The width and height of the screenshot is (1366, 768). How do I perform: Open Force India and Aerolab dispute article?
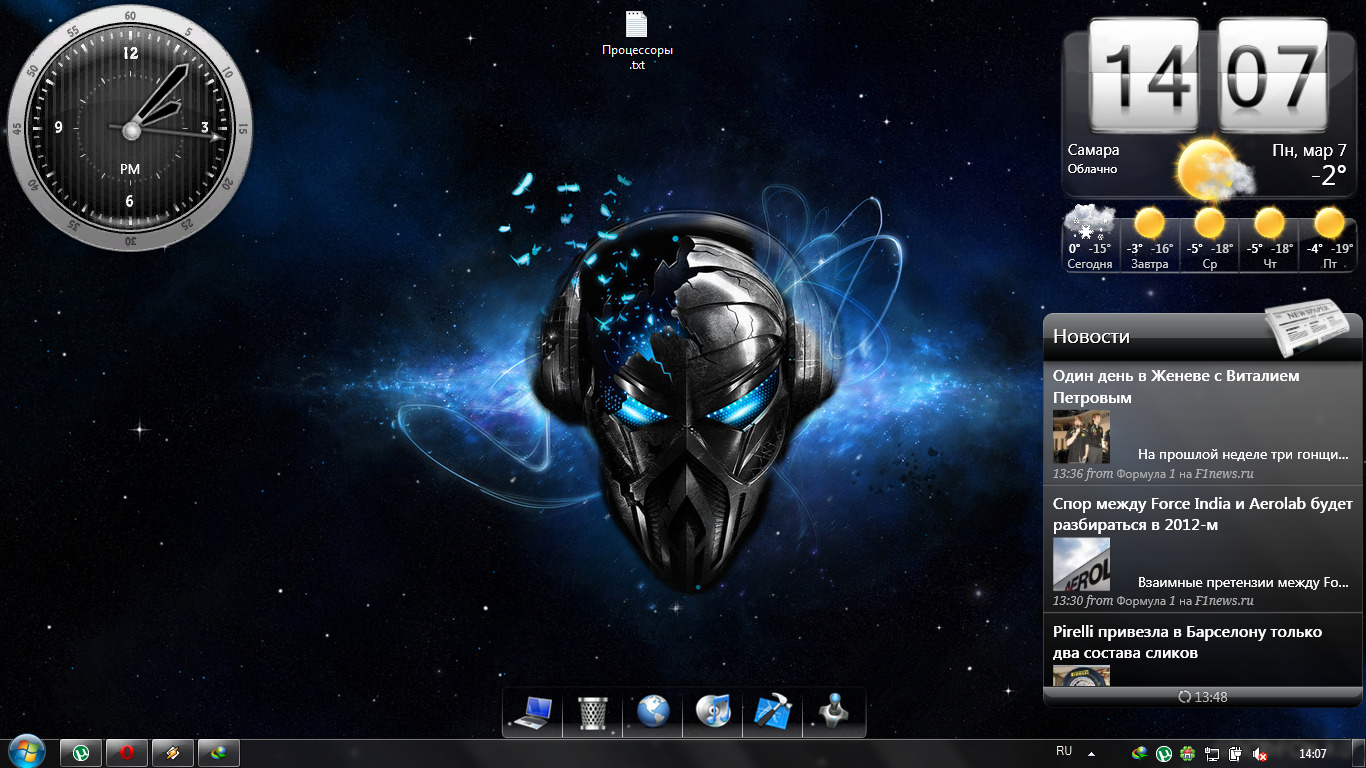click(x=1203, y=514)
